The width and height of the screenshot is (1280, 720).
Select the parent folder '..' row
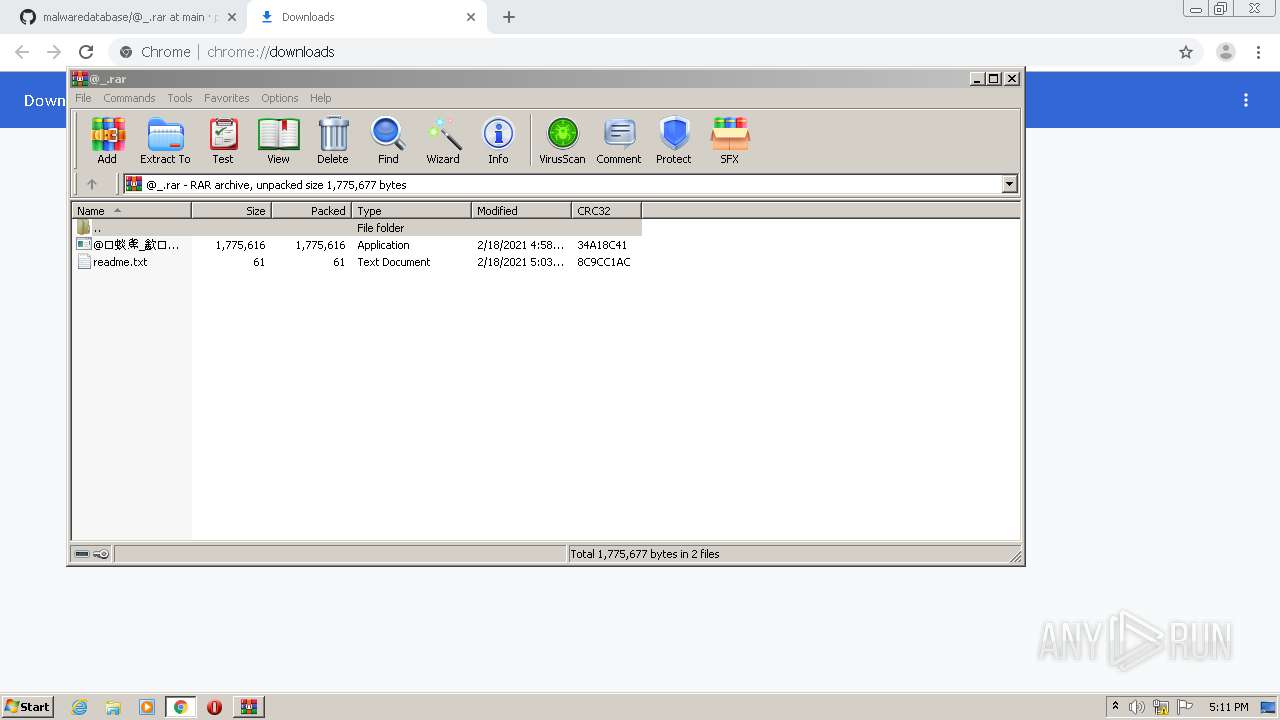(357, 228)
